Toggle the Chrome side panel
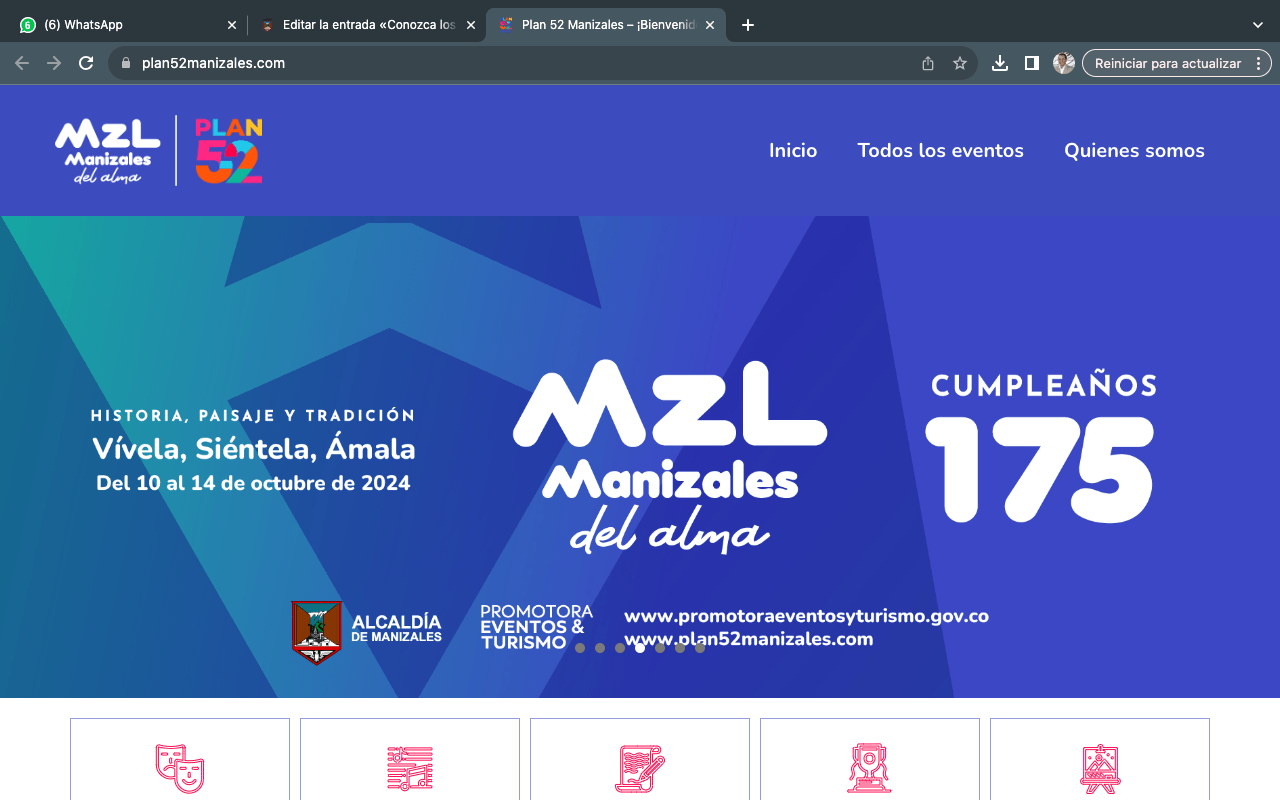 tap(1032, 63)
